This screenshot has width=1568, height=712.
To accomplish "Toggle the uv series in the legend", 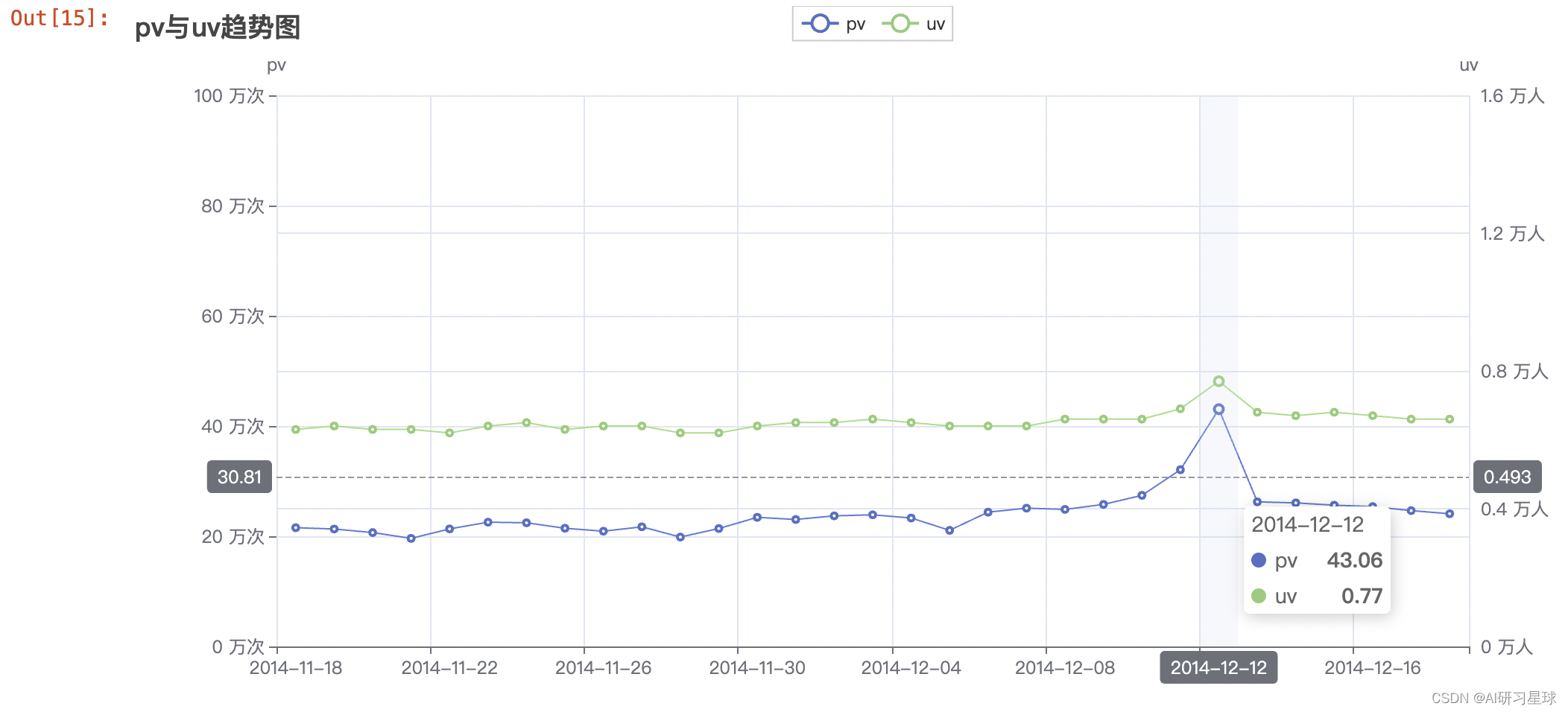I will coord(914,24).
